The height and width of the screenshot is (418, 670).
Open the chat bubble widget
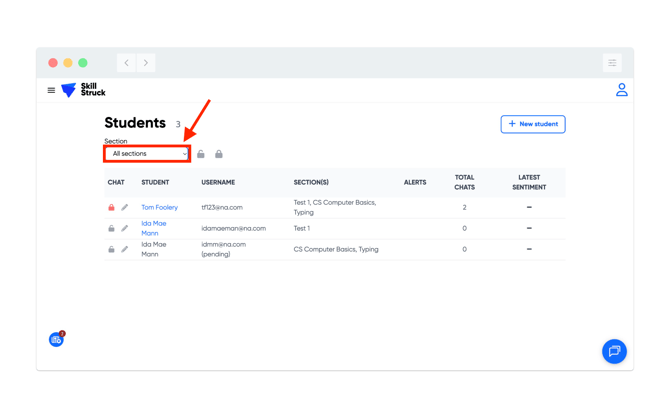tap(614, 351)
